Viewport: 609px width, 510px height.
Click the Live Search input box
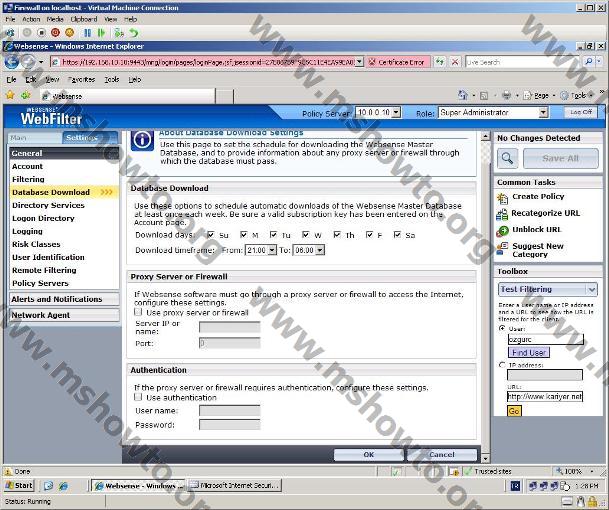coord(524,62)
